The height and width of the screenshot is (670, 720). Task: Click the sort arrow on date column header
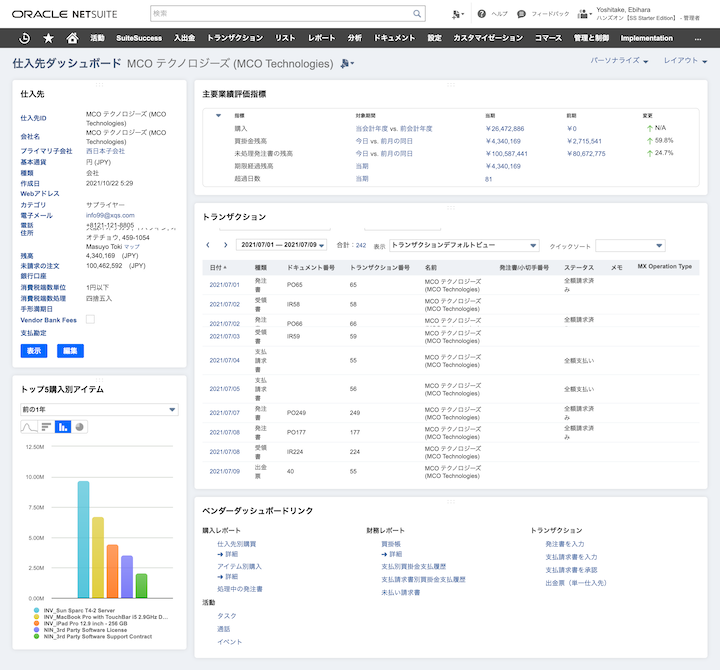[225, 267]
